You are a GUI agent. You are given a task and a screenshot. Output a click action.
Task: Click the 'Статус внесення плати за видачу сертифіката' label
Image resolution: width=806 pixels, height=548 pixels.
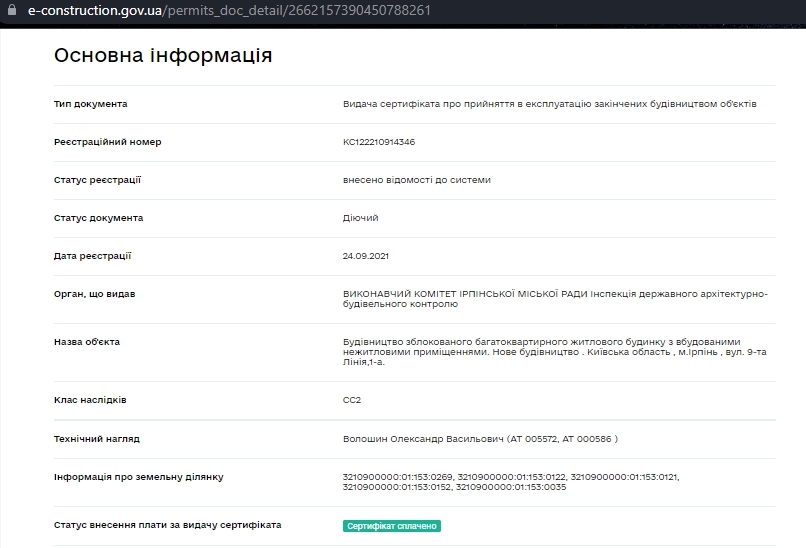click(x=168, y=525)
